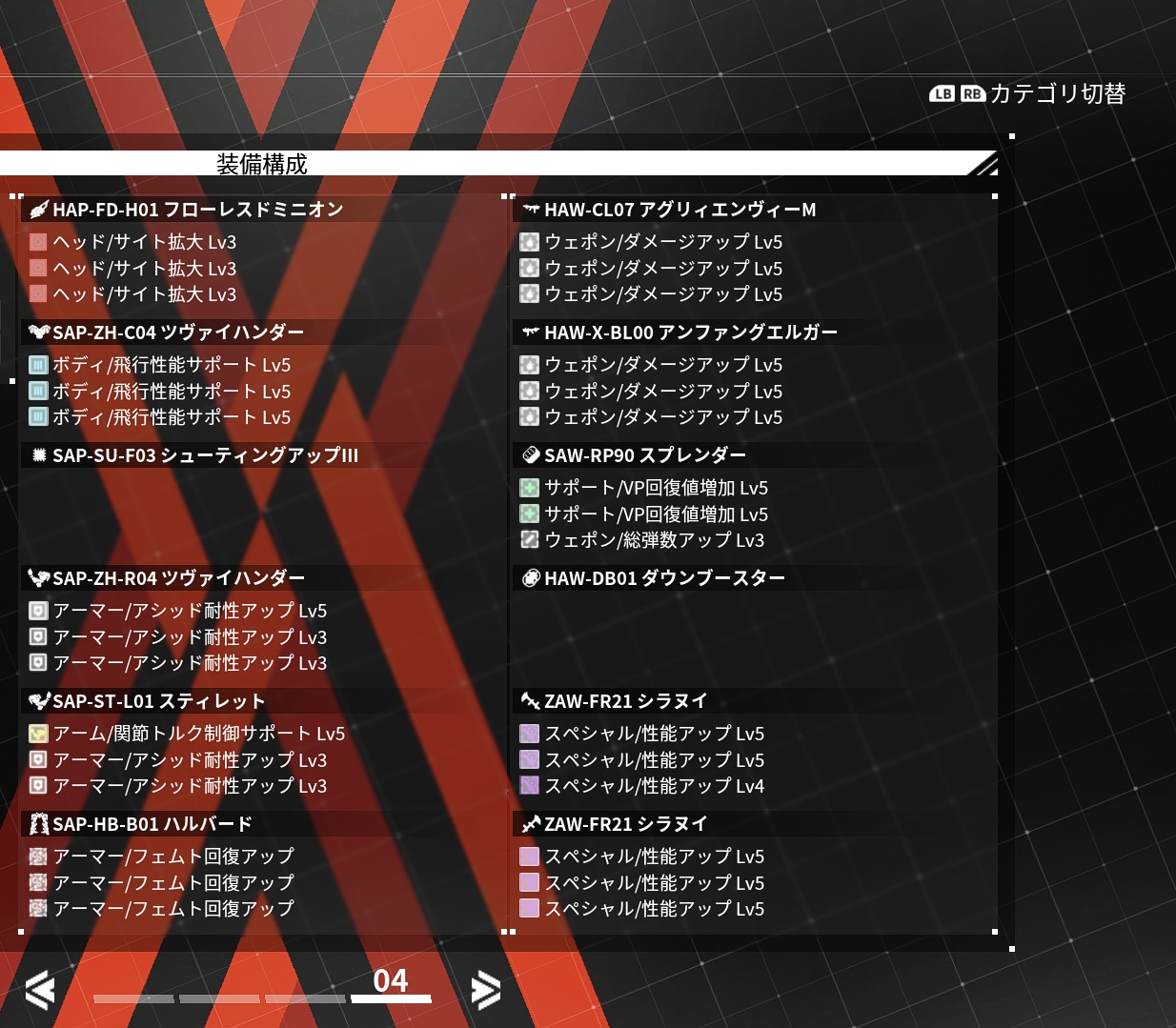The height and width of the screenshot is (1028, 1176).
Task: Select second サポート/VP回復値増加 Lv5 row text
Action: point(657,514)
